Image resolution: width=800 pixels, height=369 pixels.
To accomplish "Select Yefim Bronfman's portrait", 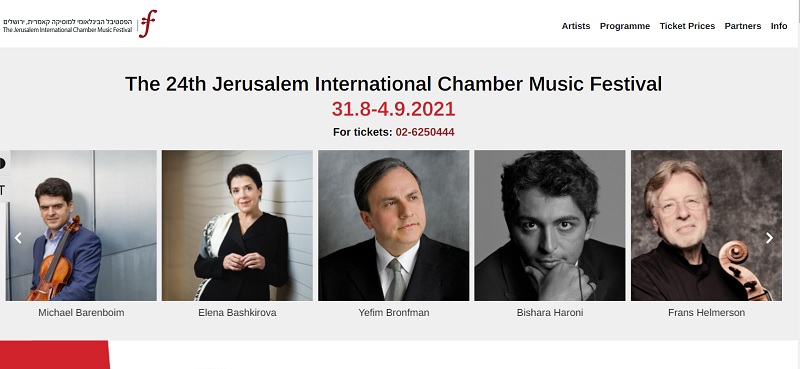I will [393, 225].
